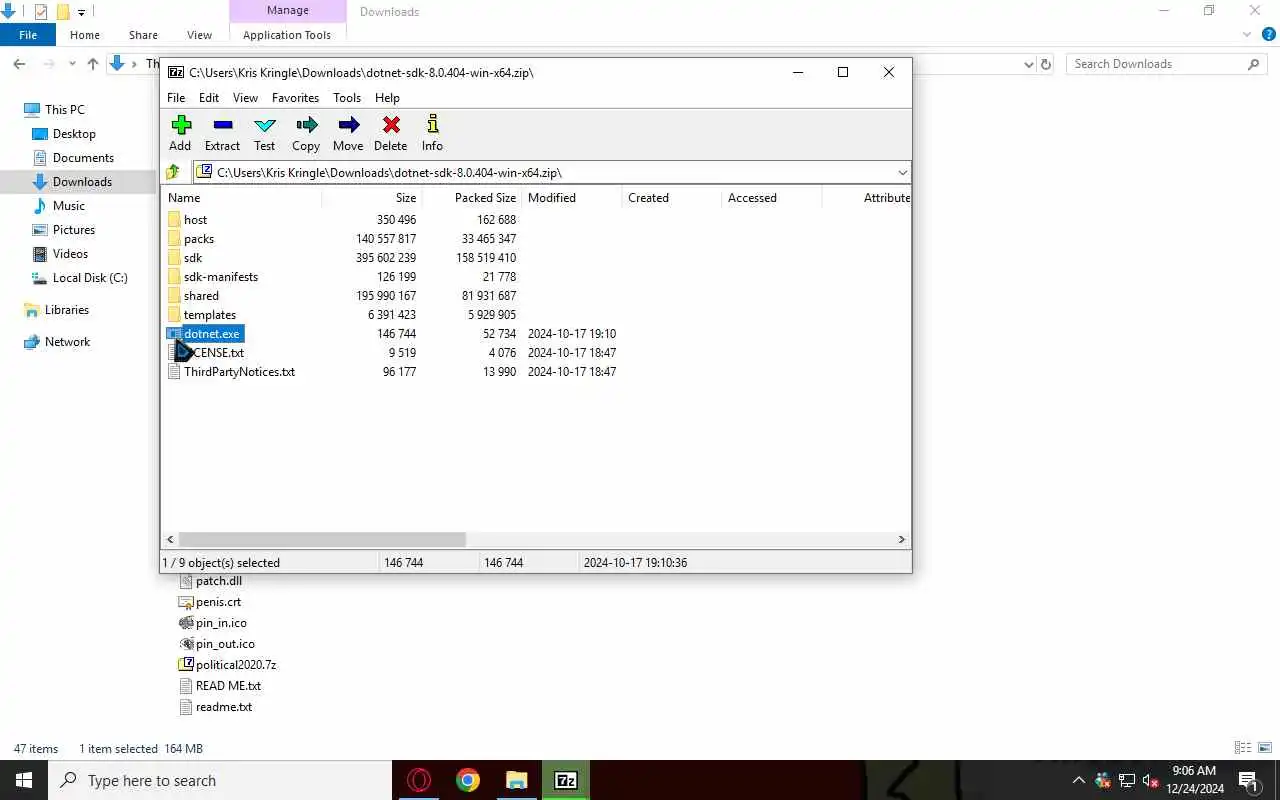Click the green Add toolbar icon
The image size is (1280, 800).
tap(180, 125)
